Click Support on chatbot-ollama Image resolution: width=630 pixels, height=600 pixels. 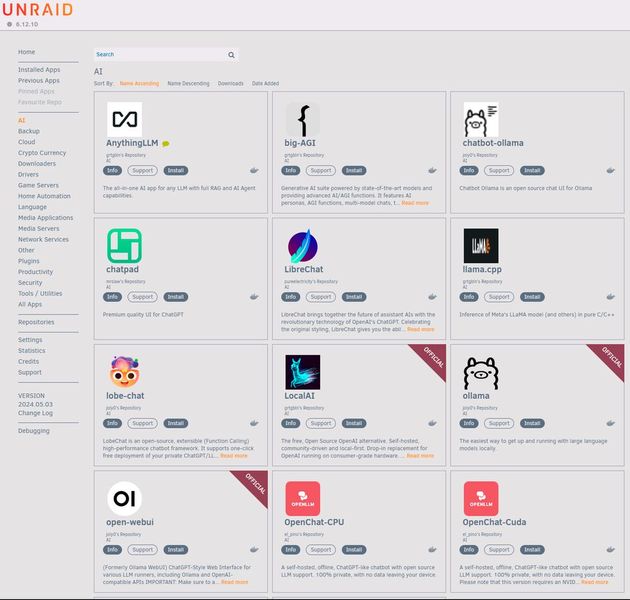pos(499,170)
